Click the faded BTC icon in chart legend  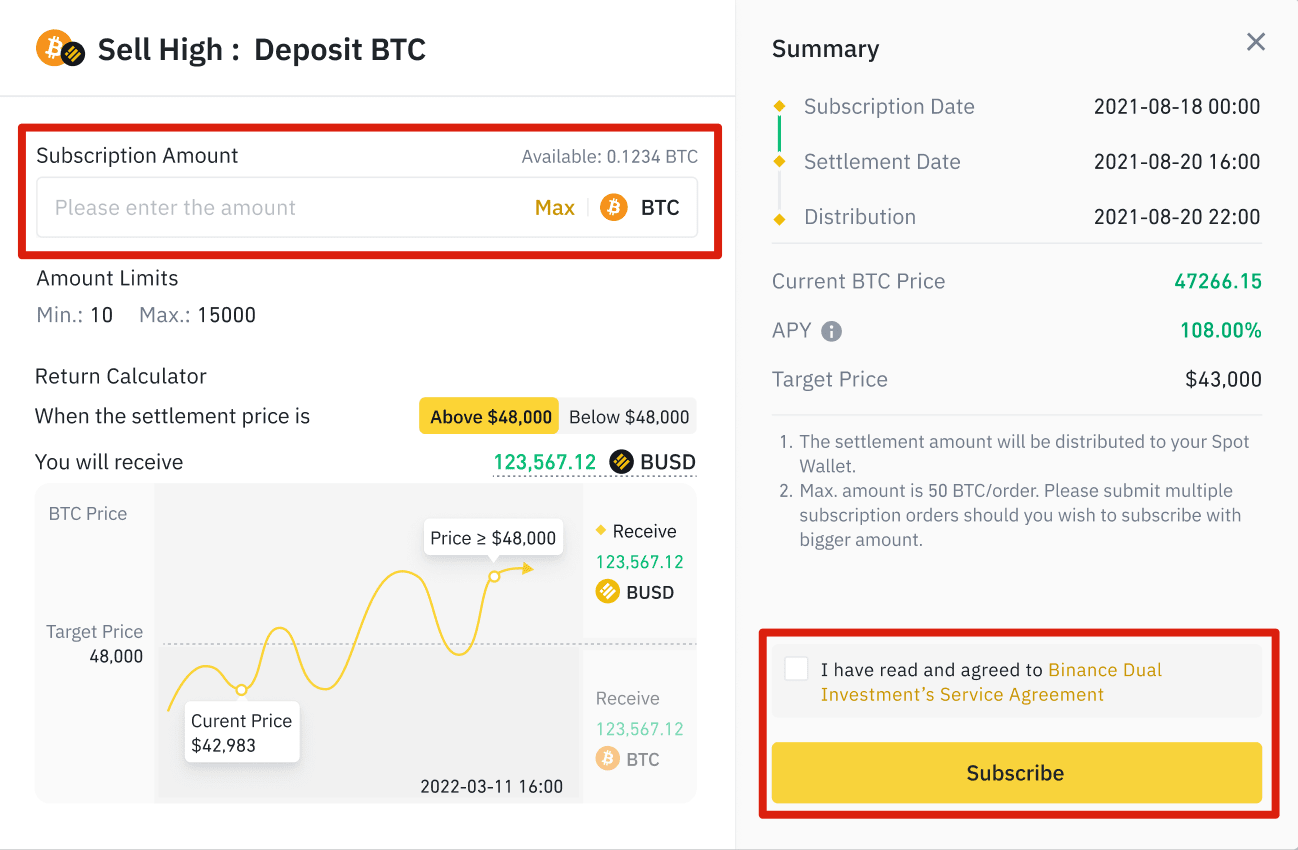tap(607, 759)
